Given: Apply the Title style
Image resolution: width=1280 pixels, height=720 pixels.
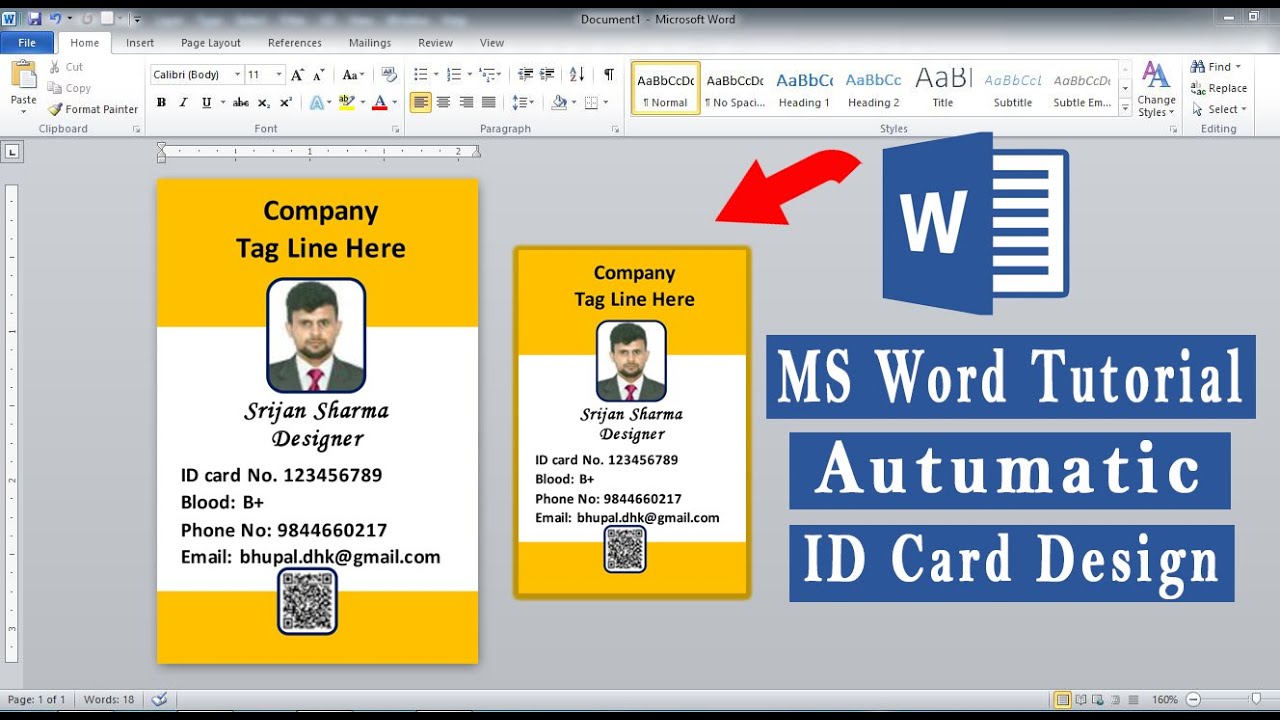Looking at the screenshot, I should coord(943,89).
